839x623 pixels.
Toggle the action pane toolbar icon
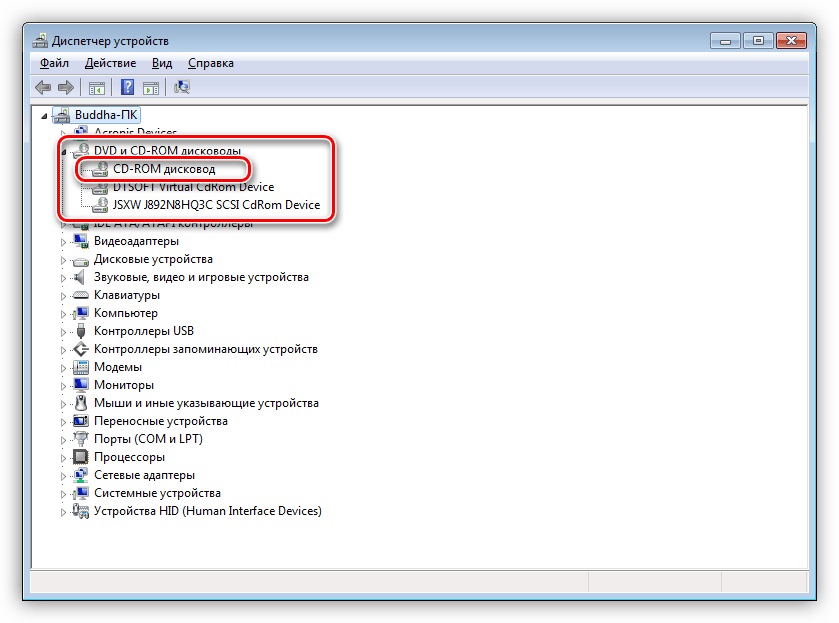(x=151, y=87)
